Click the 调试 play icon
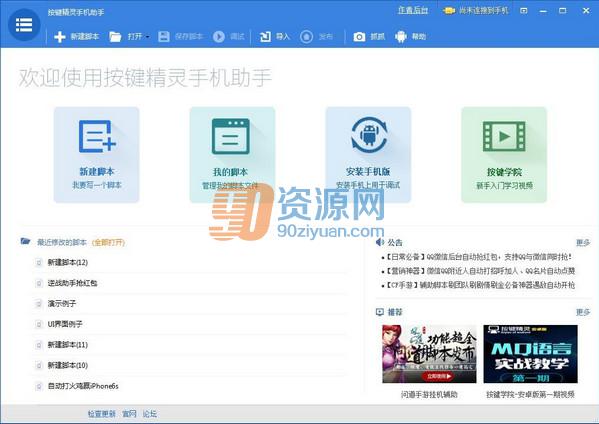 (x=219, y=37)
